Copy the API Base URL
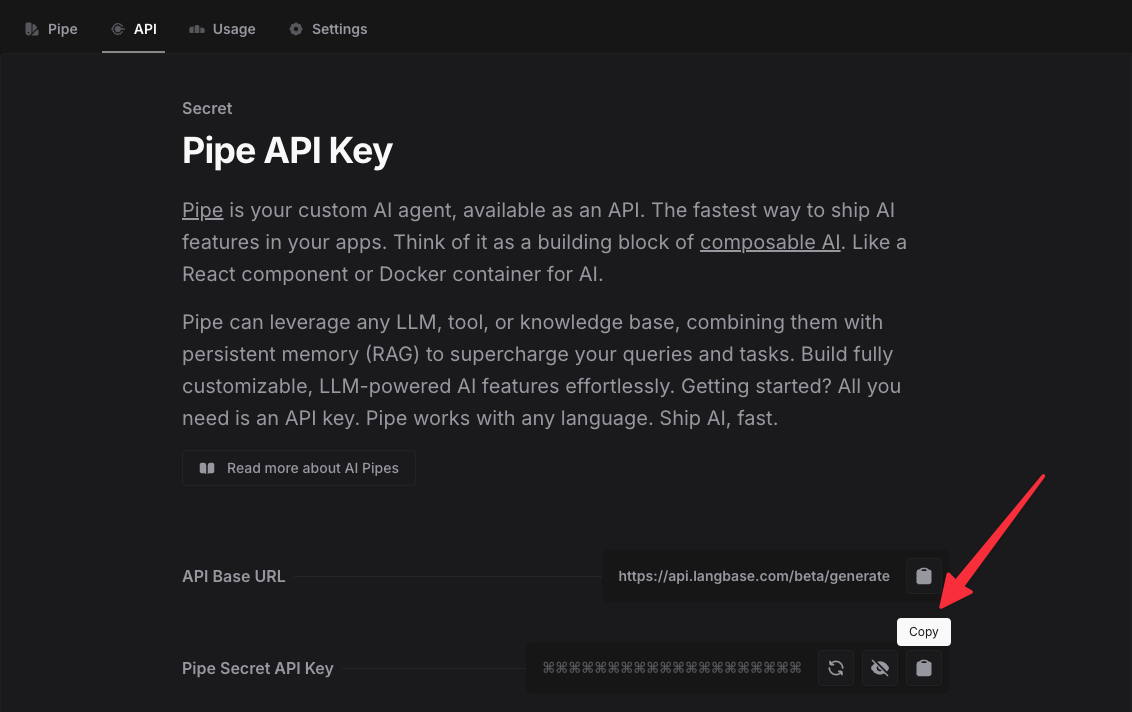Screen dimensions: 1132x712 [923, 576]
